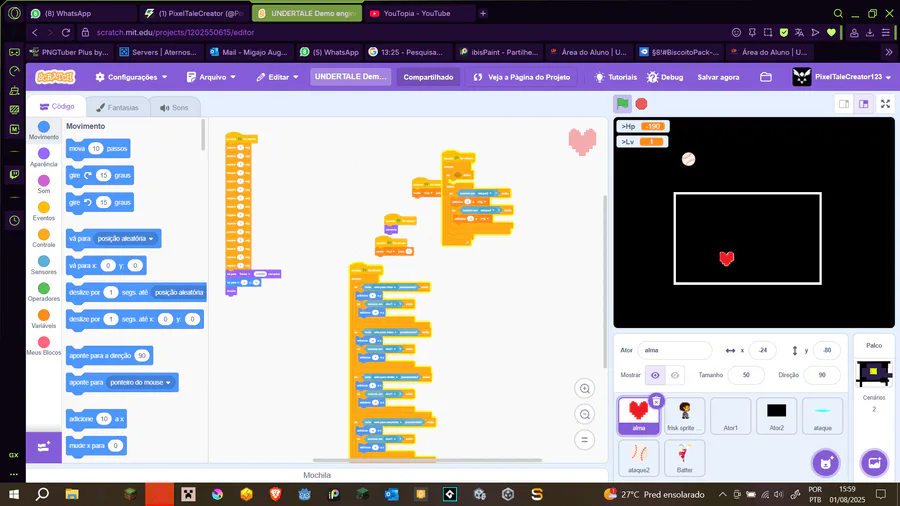
Task: Open the Configurações dropdown menu
Action: 131,77
